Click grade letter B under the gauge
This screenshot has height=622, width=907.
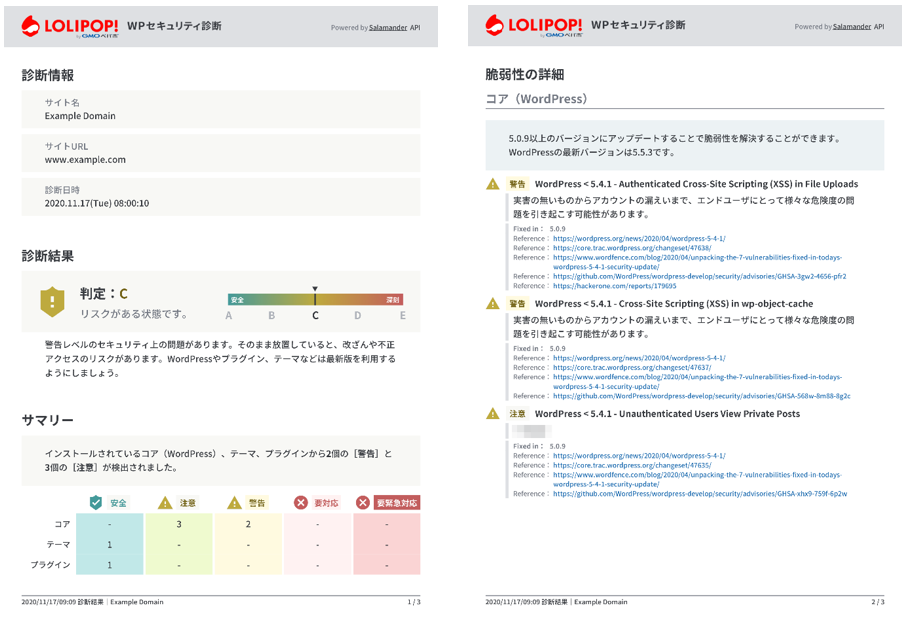coord(271,316)
